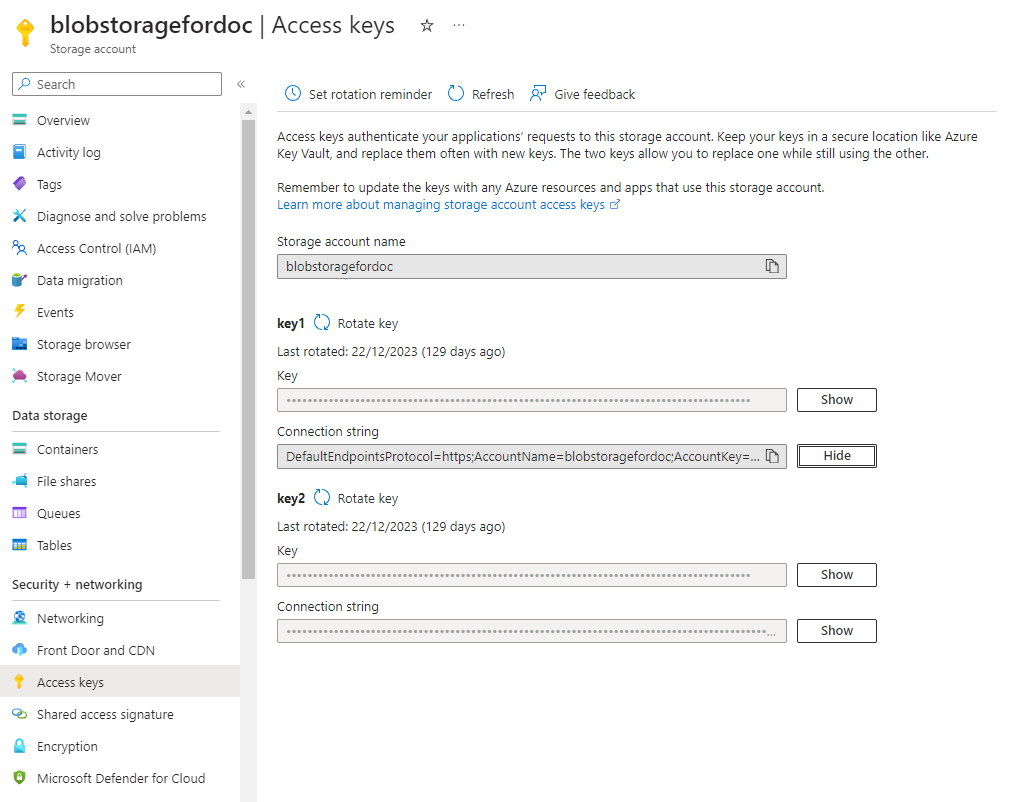This screenshot has width=1018, height=802.
Task: Click key1 Last rotated date text
Action: (x=391, y=351)
